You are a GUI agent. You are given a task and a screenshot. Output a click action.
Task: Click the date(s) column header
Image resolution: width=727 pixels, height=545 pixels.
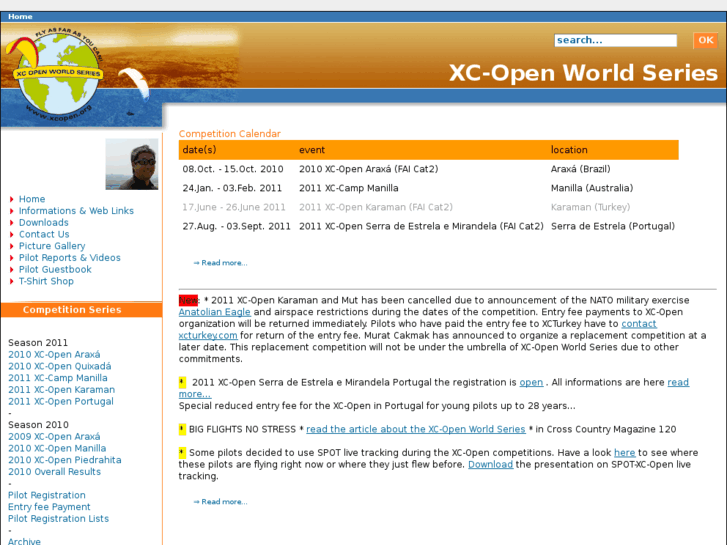pos(199,150)
